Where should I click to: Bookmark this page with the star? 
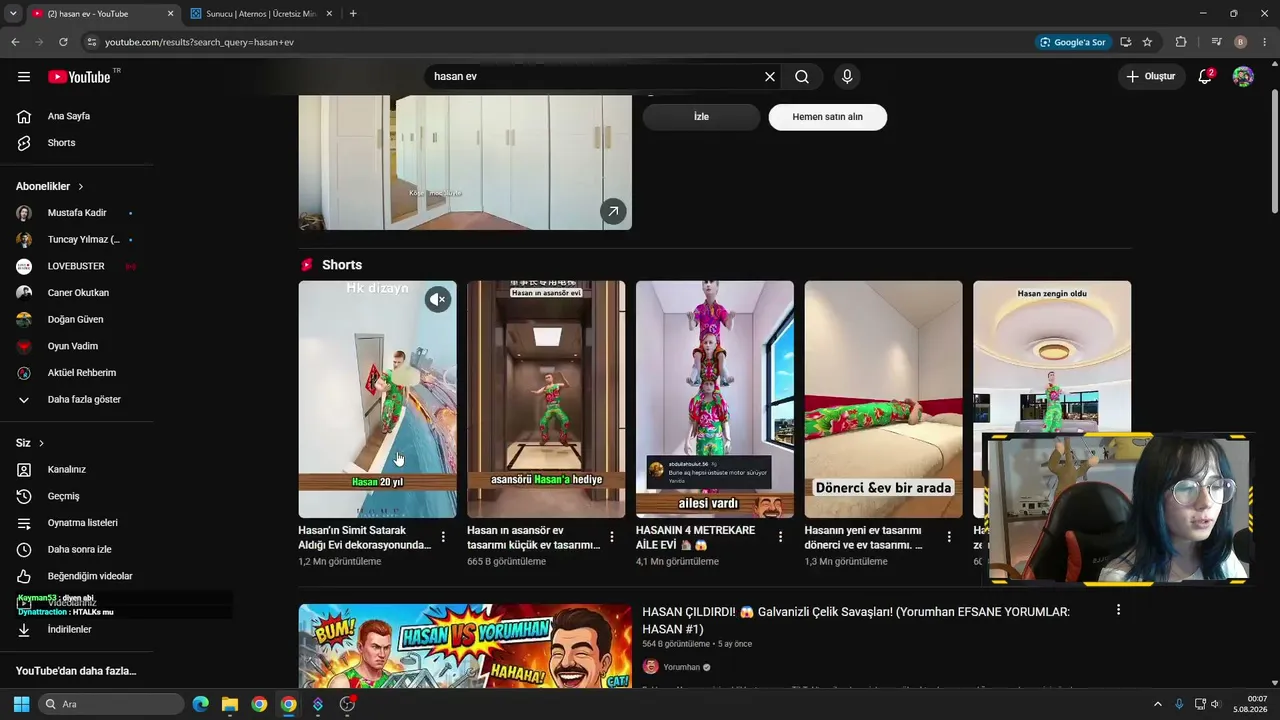[x=1147, y=42]
